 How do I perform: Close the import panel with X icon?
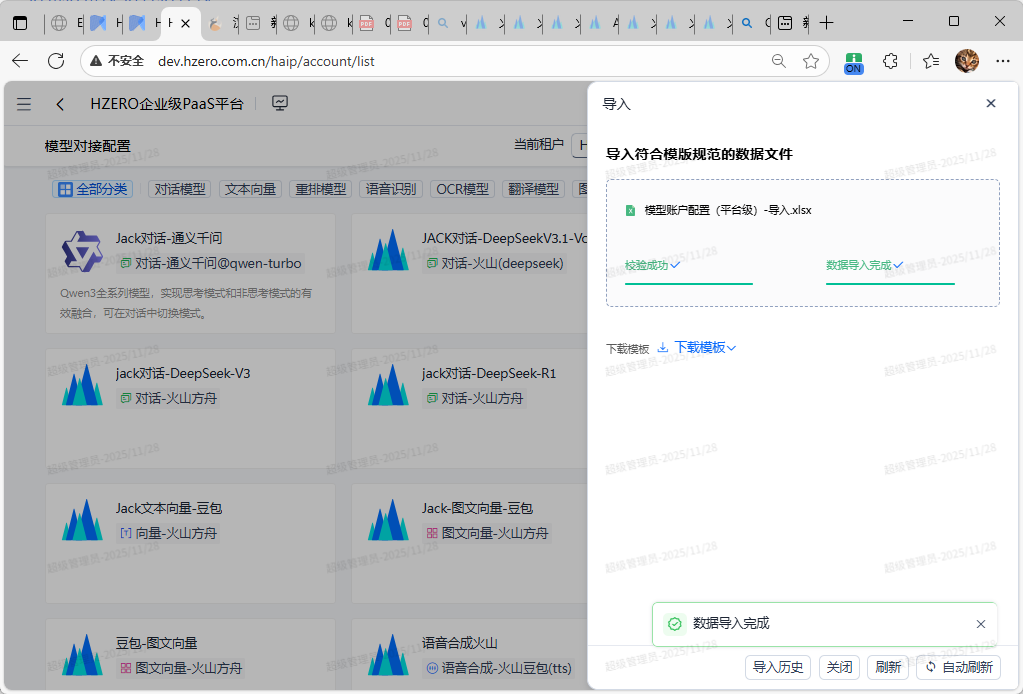click(x=990, y=104)
